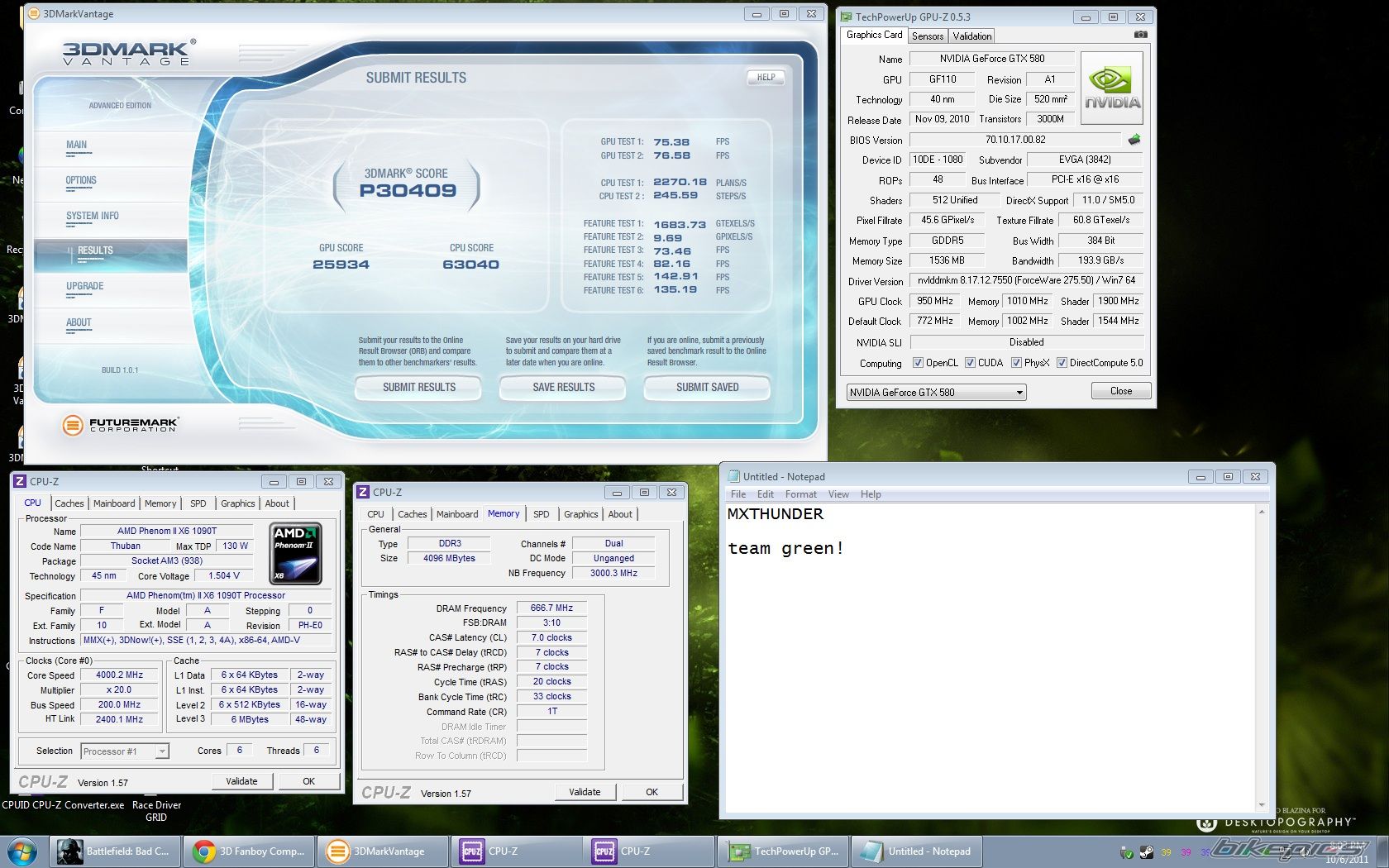Switch to the Sensors tab in GPU-Z
1389x868 pixels.
pos(927,36)
